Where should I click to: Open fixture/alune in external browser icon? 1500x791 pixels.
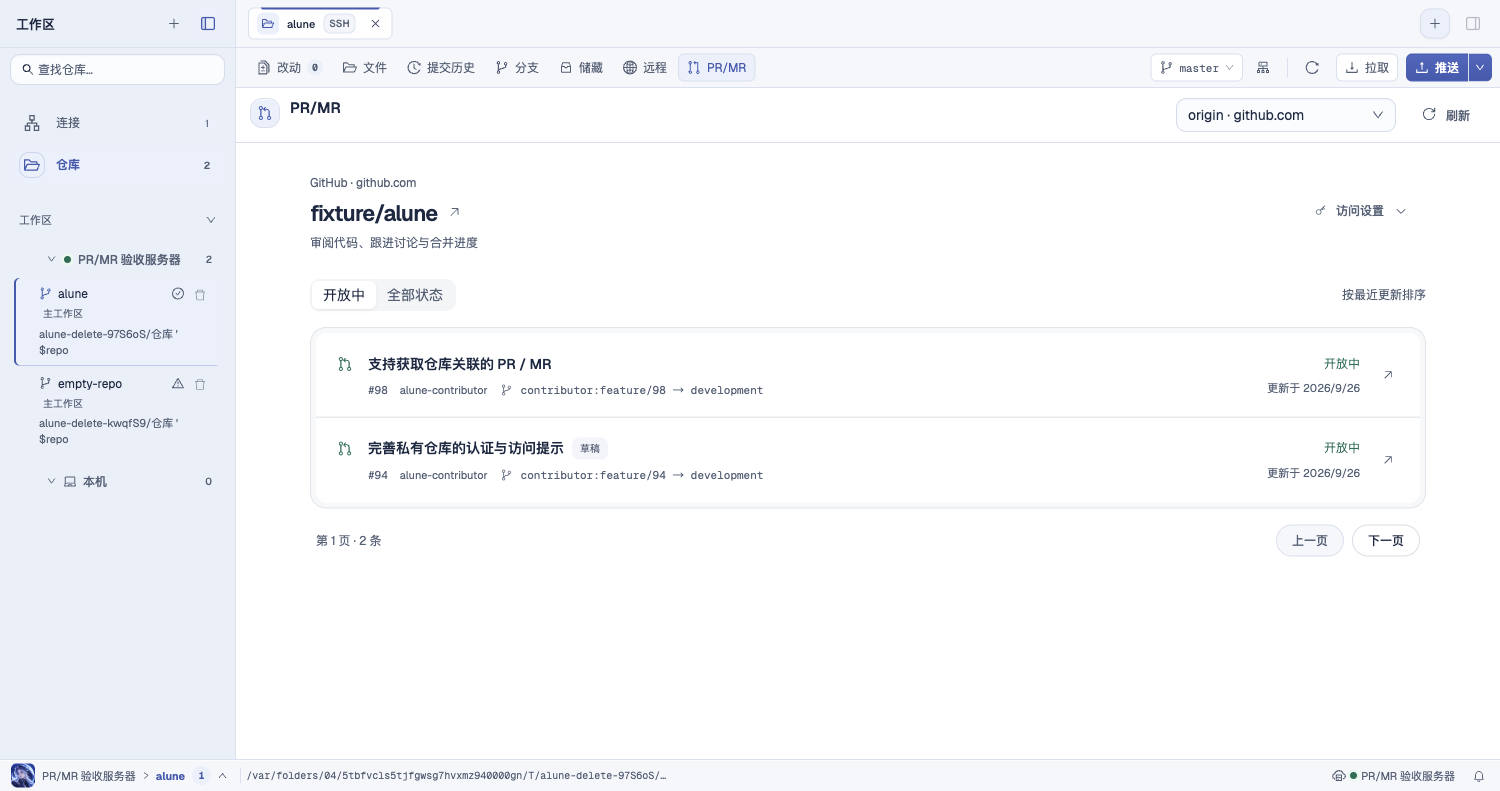coord(455,212)
